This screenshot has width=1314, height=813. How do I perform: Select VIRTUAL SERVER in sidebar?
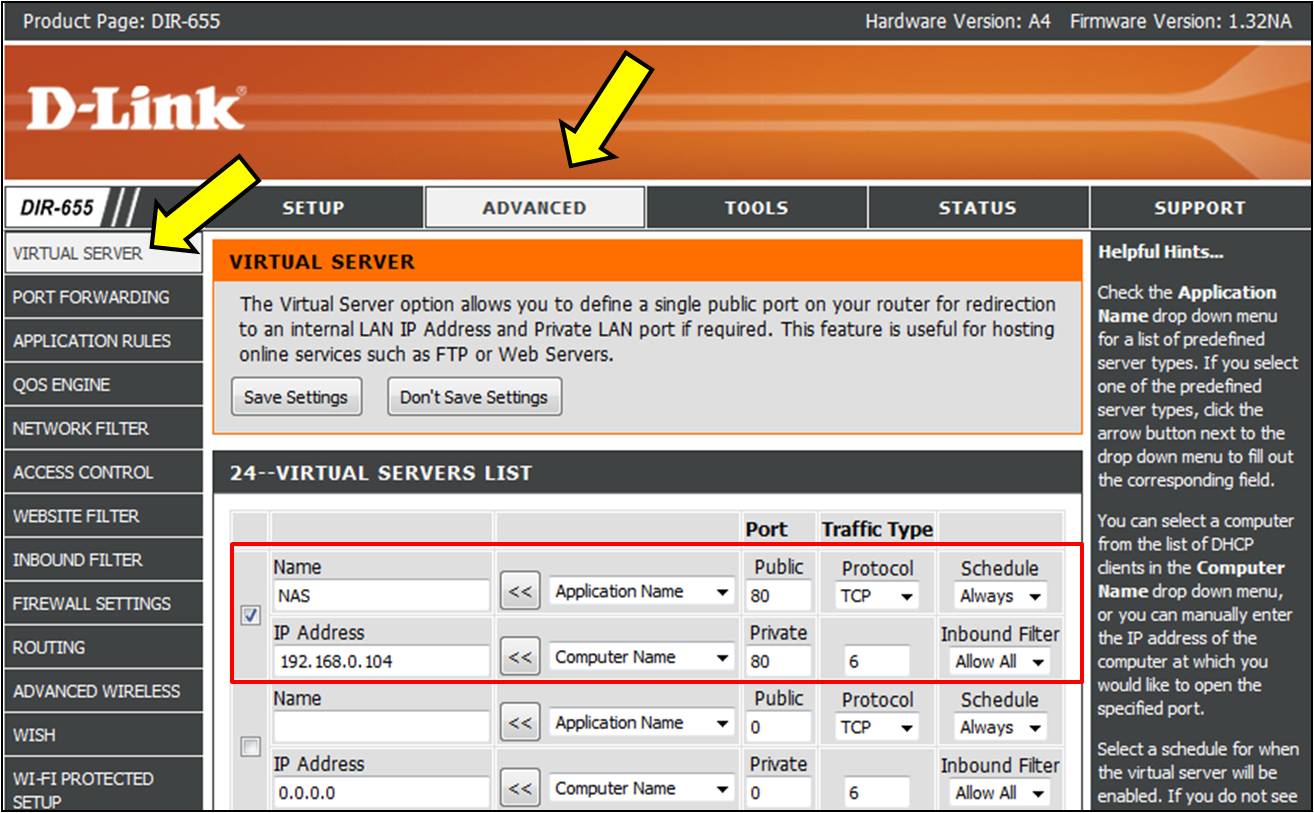pyautogui.click(x=103, y=254)
